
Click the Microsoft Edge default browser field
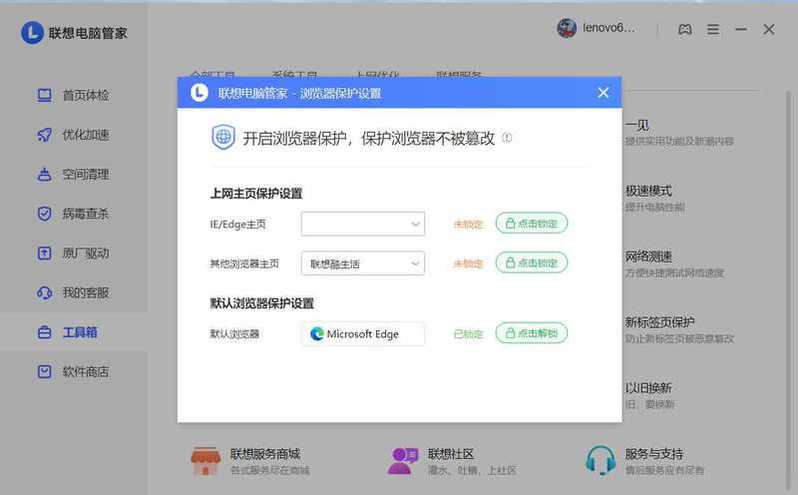coord(363,334)
